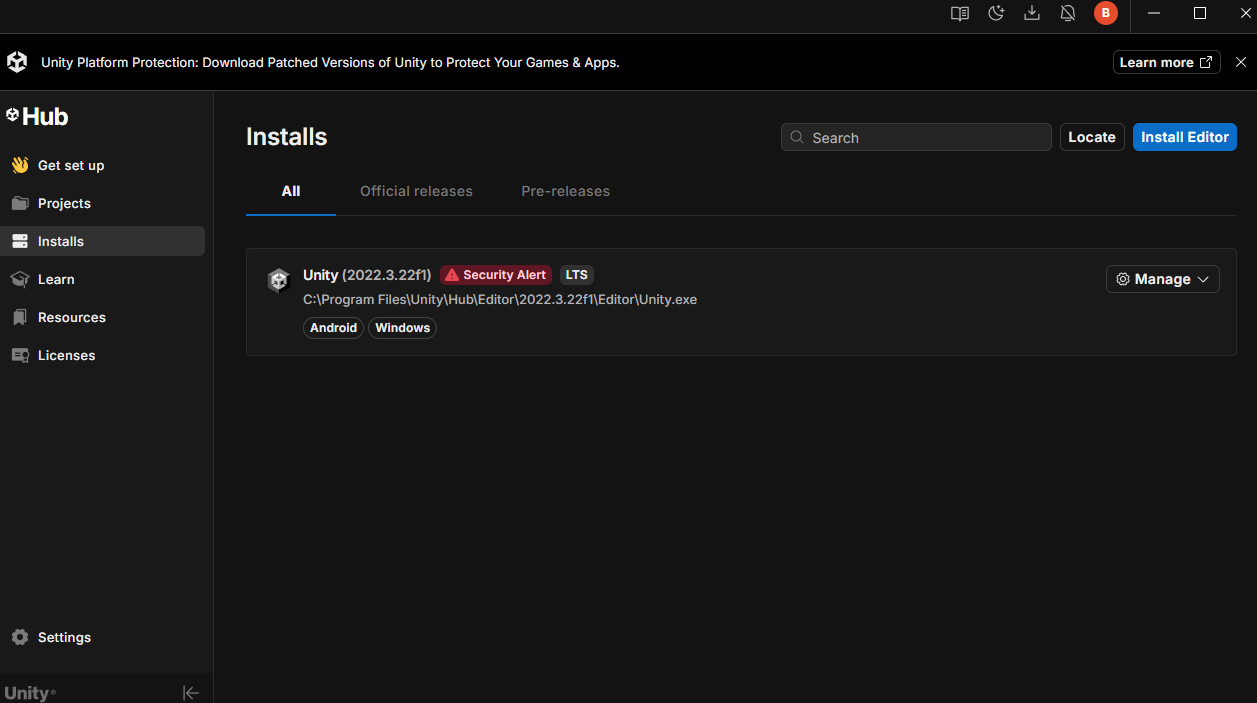Click the Unity Platform Protection banner message
Screen dimensions: 1257x703
tap(330, 62)
